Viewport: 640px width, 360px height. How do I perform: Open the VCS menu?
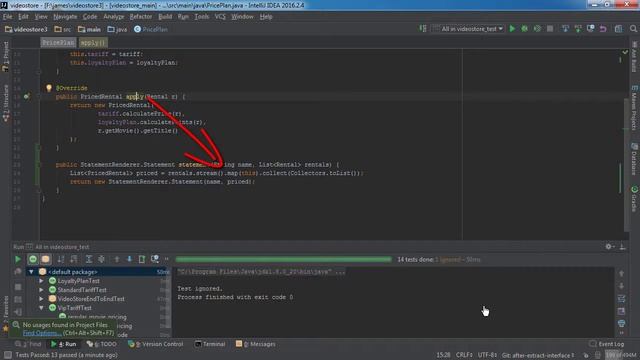click(x=220, y=17)
